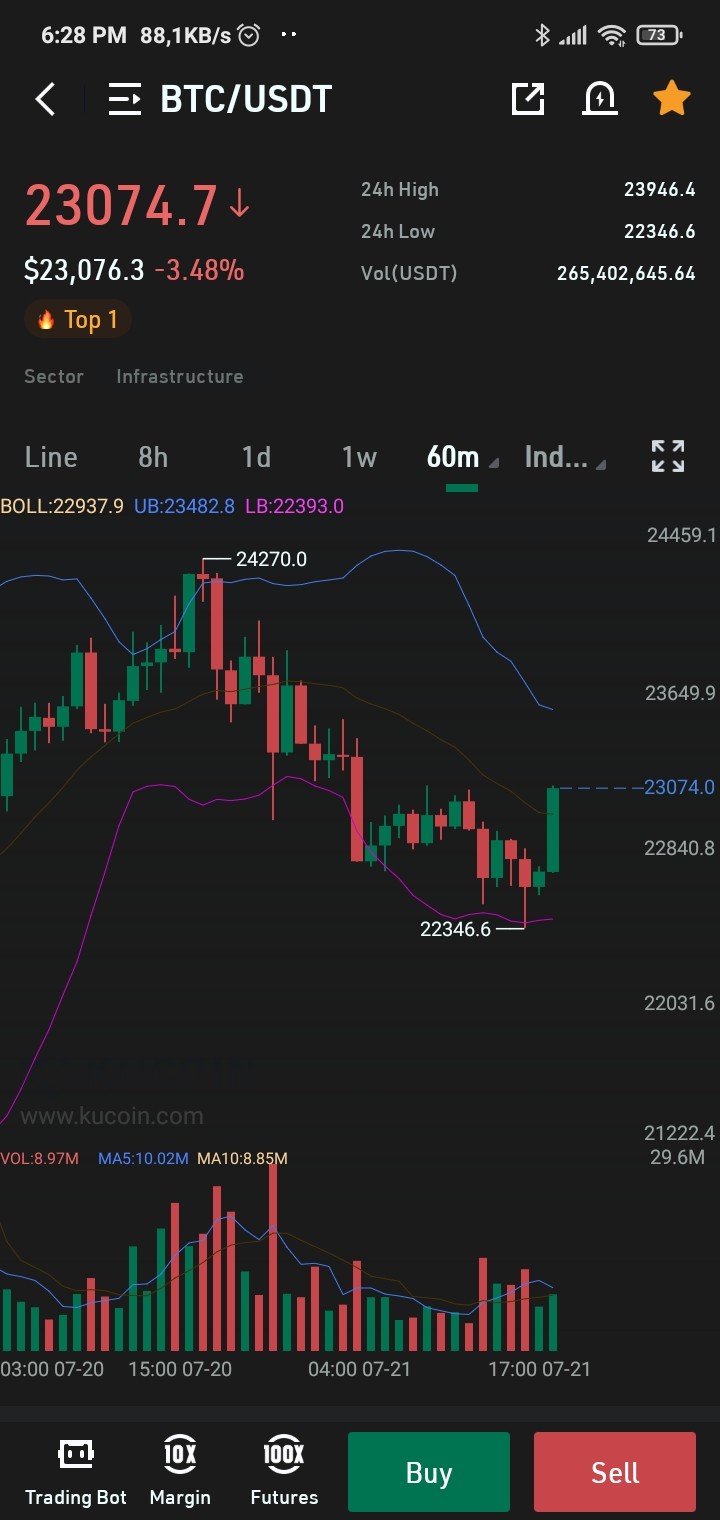
Task: Select the BTC/USDT pair title
Action: pyautogui.click(x=246, y=99)
